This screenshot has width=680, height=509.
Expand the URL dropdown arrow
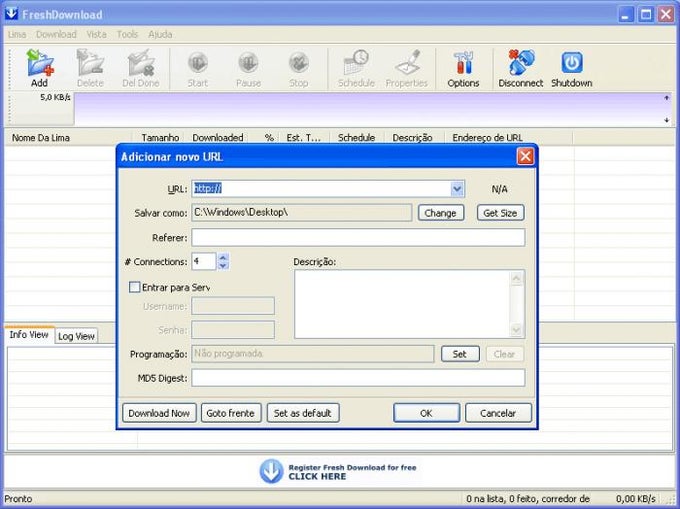(457, 189)
